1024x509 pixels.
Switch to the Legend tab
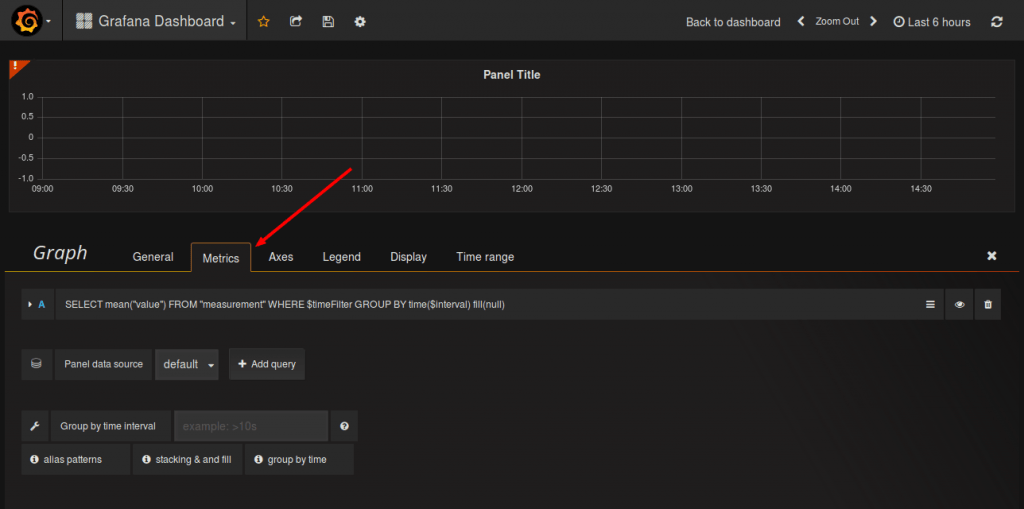point(341,257)
